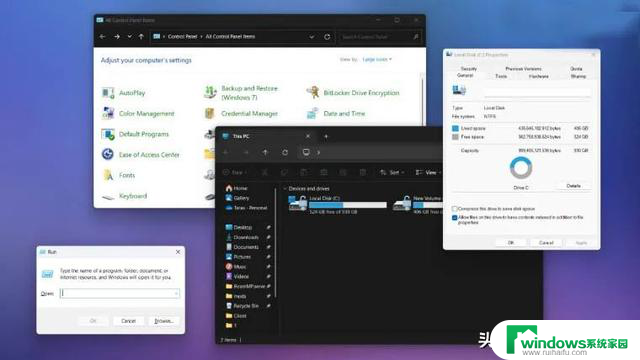The width and height of the screenshot is (640, 360).
Task: Open AutoPlay in Control Panel
Action: click(124, 93)
